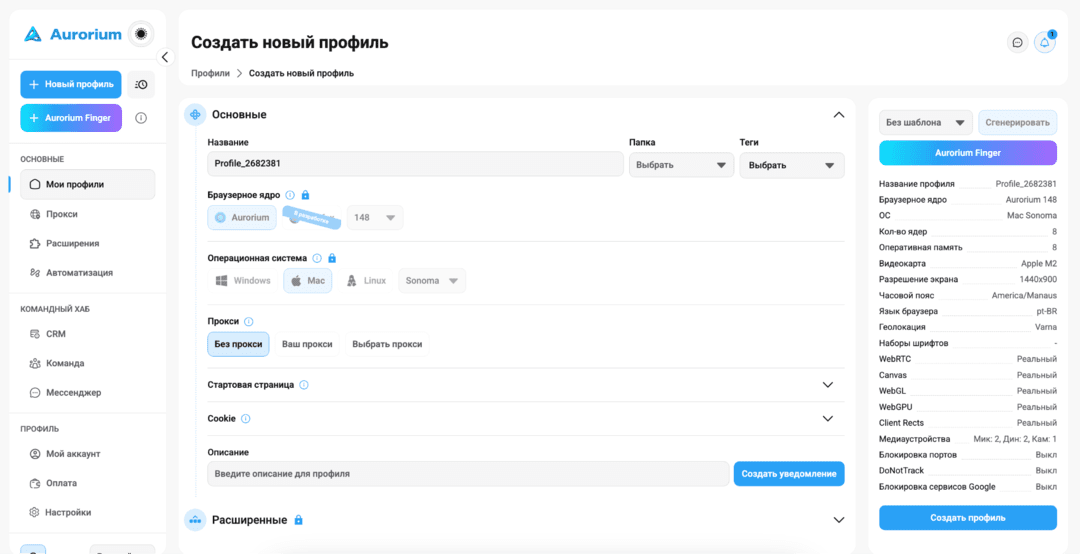
Task: Click the Создать профиль button
Action: (968, 517)
